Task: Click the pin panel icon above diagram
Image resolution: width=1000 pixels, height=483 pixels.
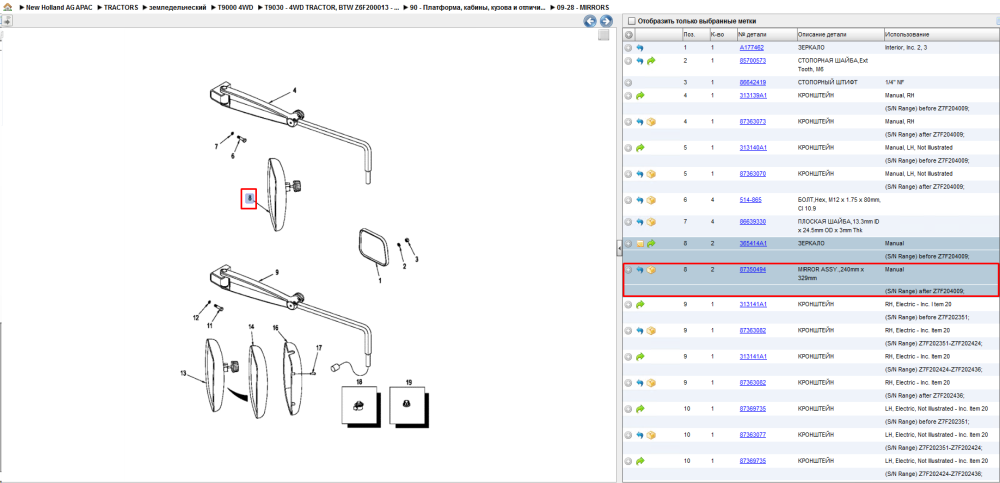Action: (x=6, y=21)
